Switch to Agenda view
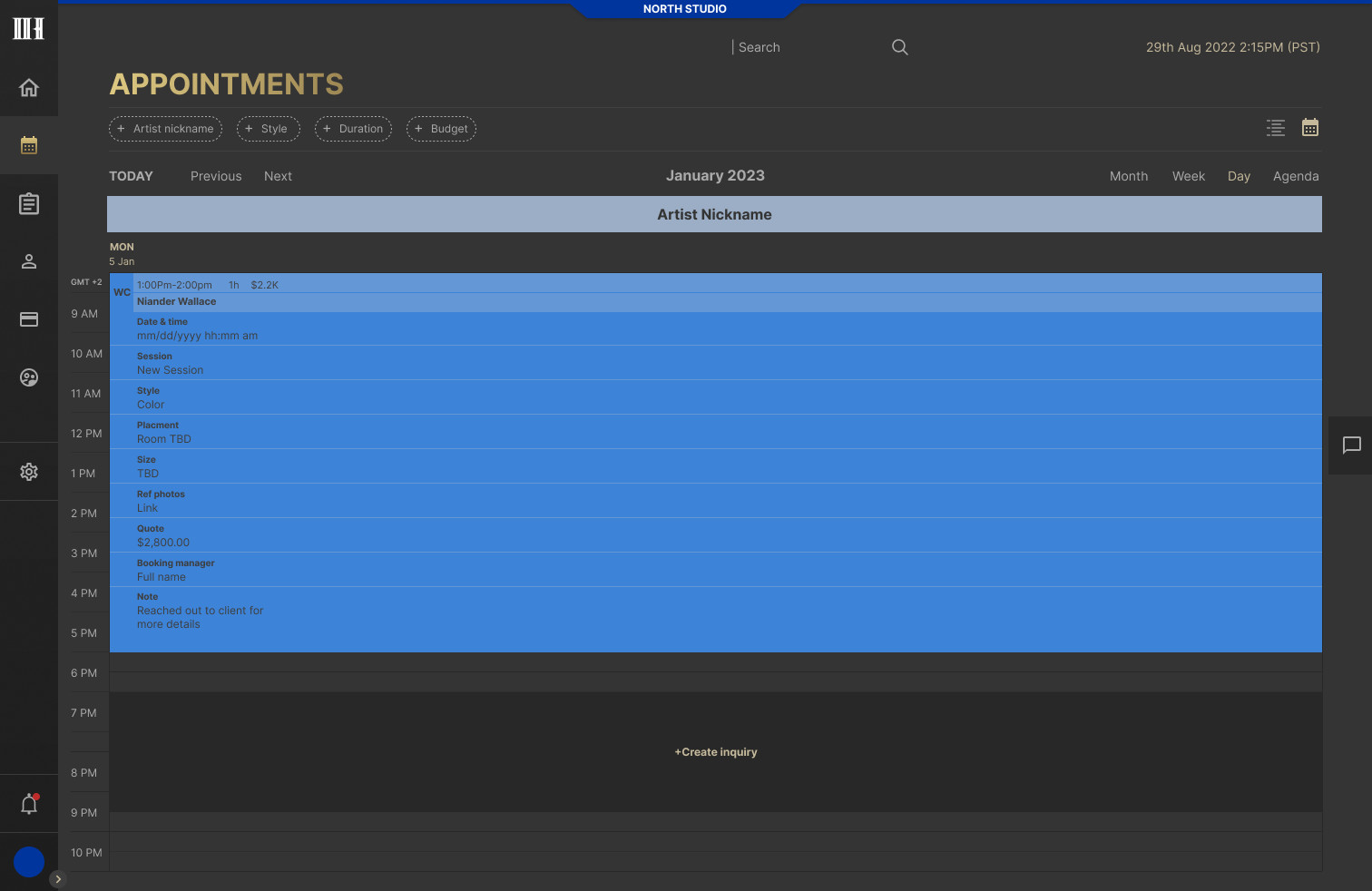1372x891 pixels. 1296,176
